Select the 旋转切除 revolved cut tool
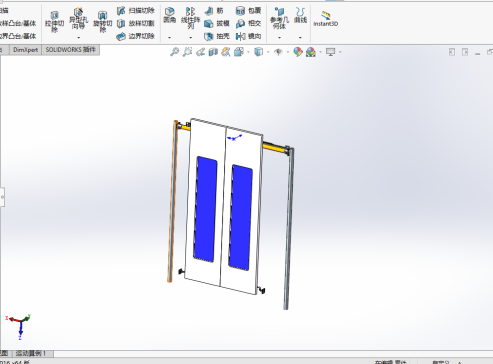Image resolution: width=493 pixels, height=364 pixels. click(102, 22)
